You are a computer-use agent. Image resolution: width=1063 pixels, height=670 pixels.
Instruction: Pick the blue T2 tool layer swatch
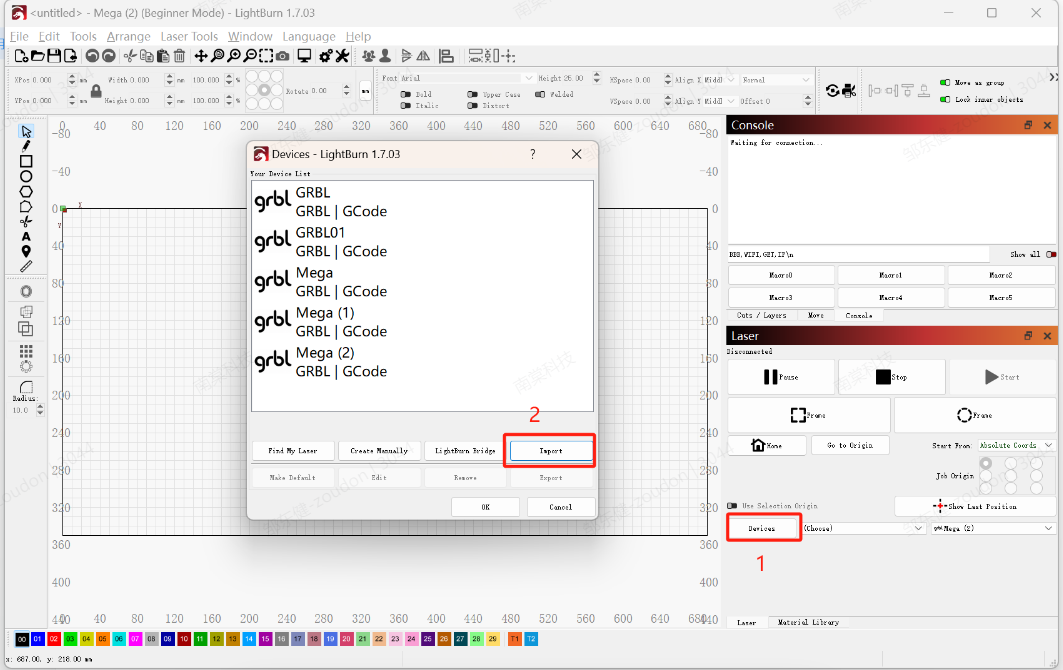pos(531,639)
